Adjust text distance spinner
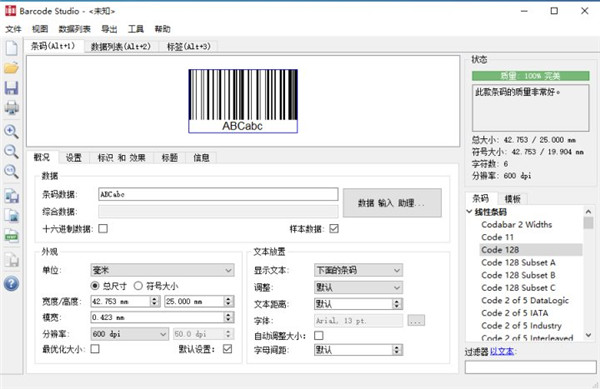The width and height of the screenshot is (600, 389). point(397,304)
